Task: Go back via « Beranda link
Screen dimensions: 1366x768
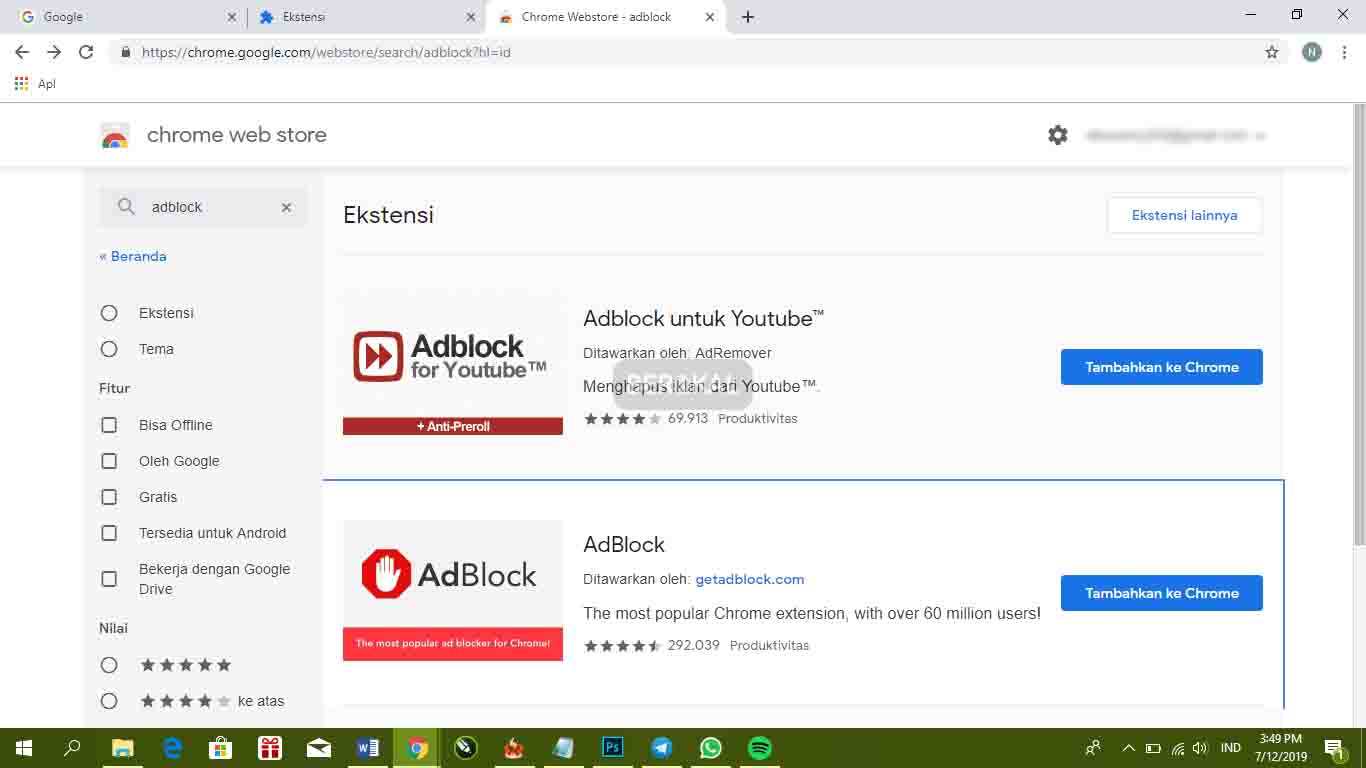Action: point(133,256)
